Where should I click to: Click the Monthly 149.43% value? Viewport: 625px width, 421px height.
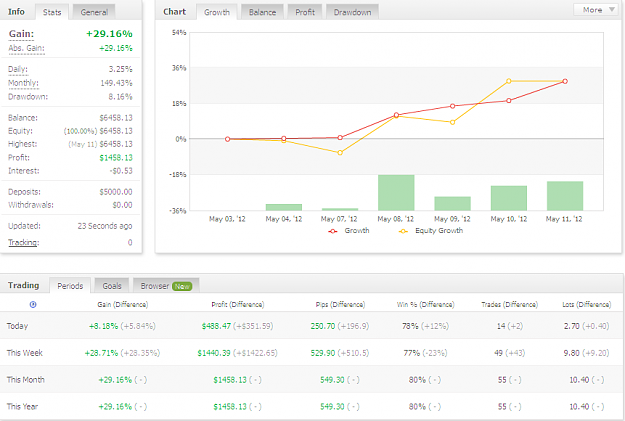(x=116, y=83)
